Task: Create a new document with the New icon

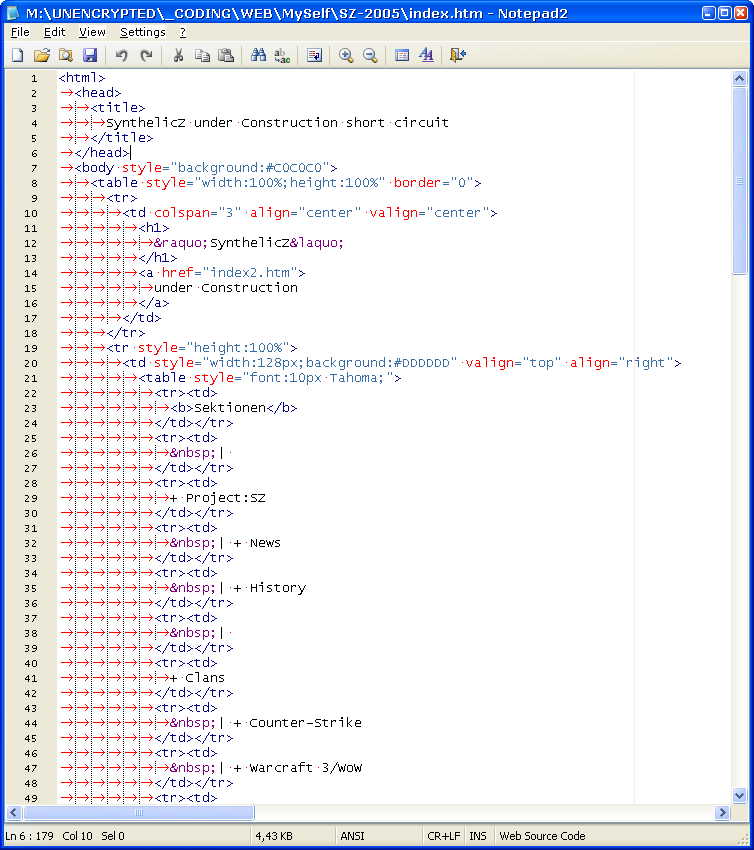Action: (18, 55)
